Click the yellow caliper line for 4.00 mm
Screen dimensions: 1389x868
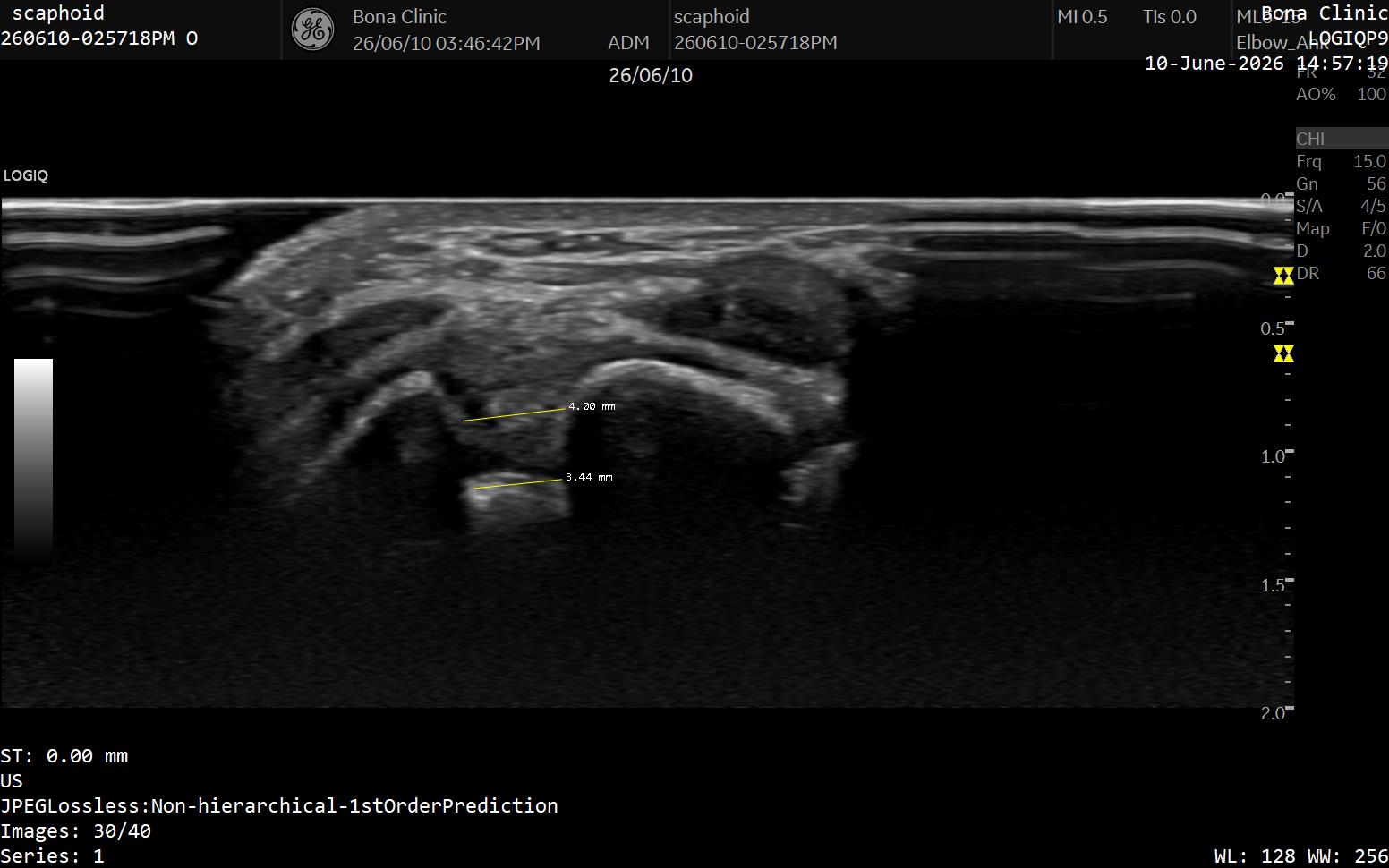[x=515, y=414]
